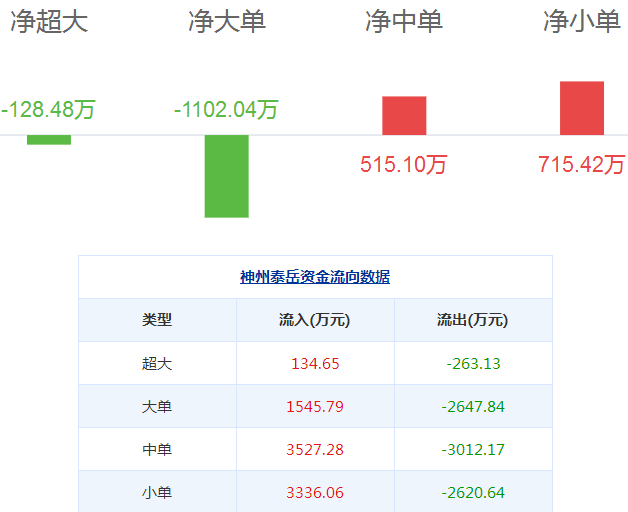Screen dimensions: 628x512
Task: Click the 类型 column header
Action: point(157,320)
